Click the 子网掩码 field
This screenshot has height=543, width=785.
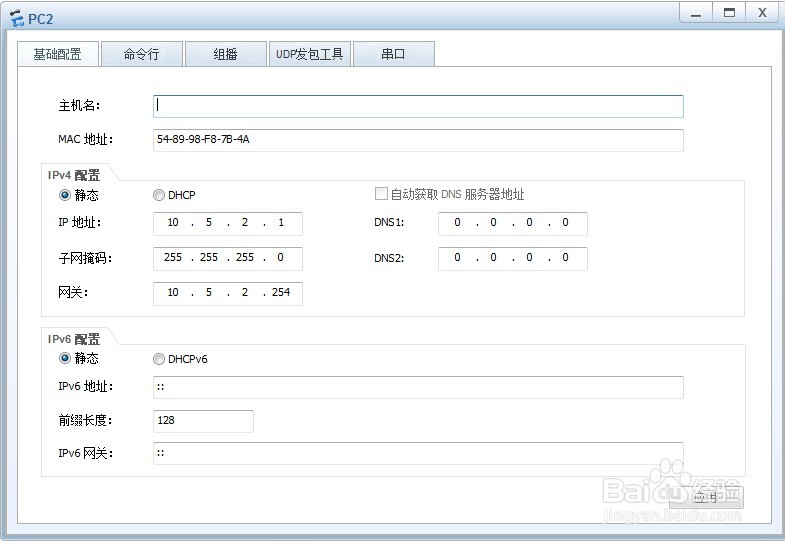pyautogui.click(x=228, y=258)
